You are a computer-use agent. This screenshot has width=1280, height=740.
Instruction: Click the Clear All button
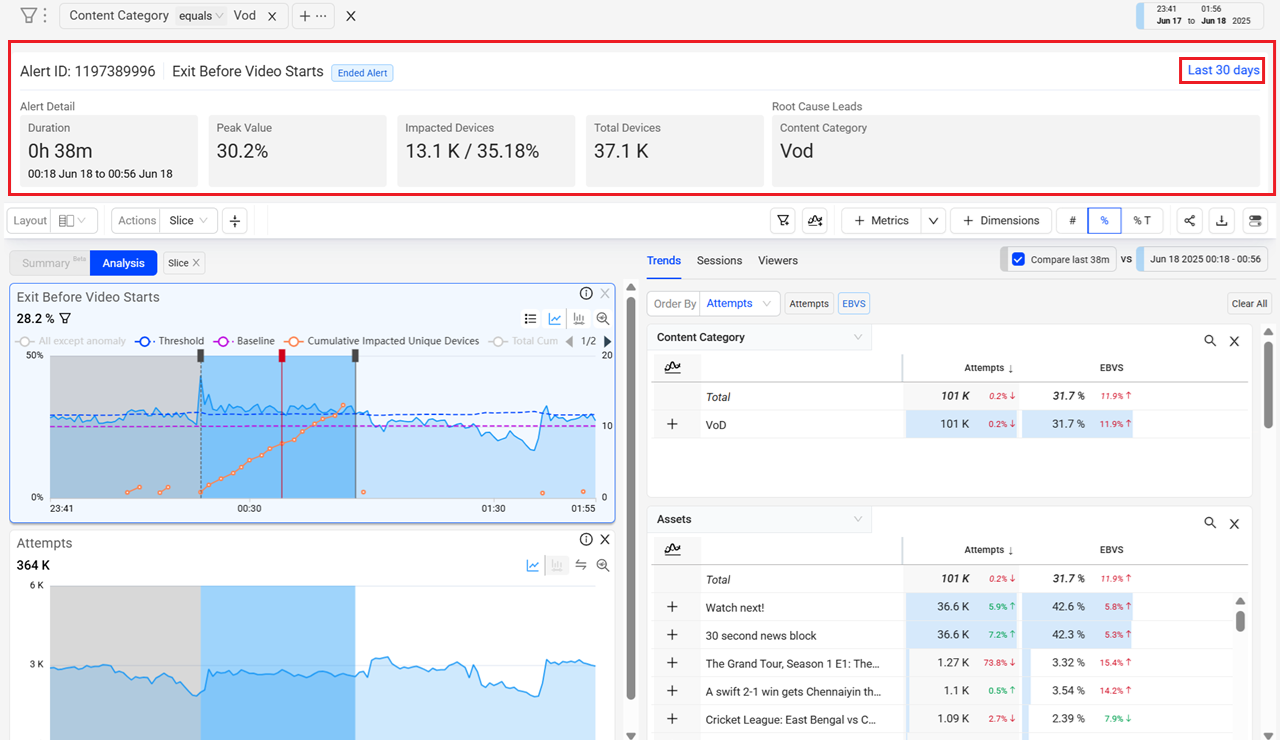pos(1249,304)
